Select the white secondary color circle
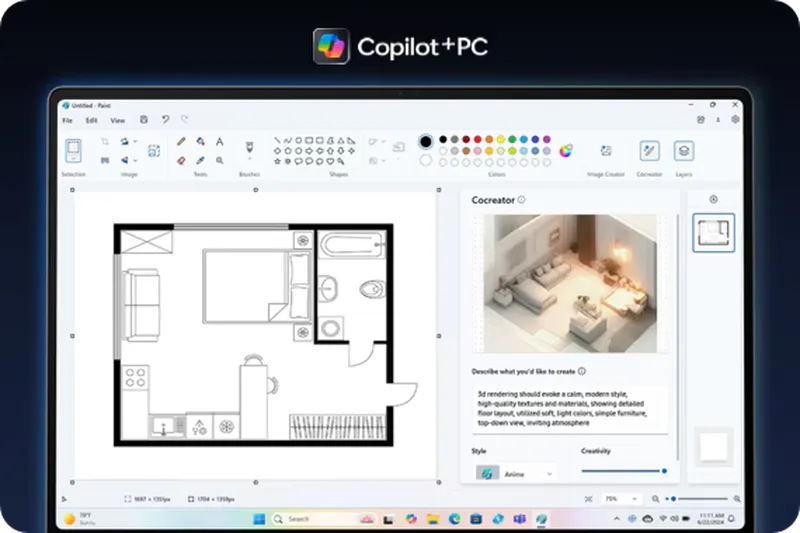The width and height of the screenshot is (800, 533). coord(426,160)
